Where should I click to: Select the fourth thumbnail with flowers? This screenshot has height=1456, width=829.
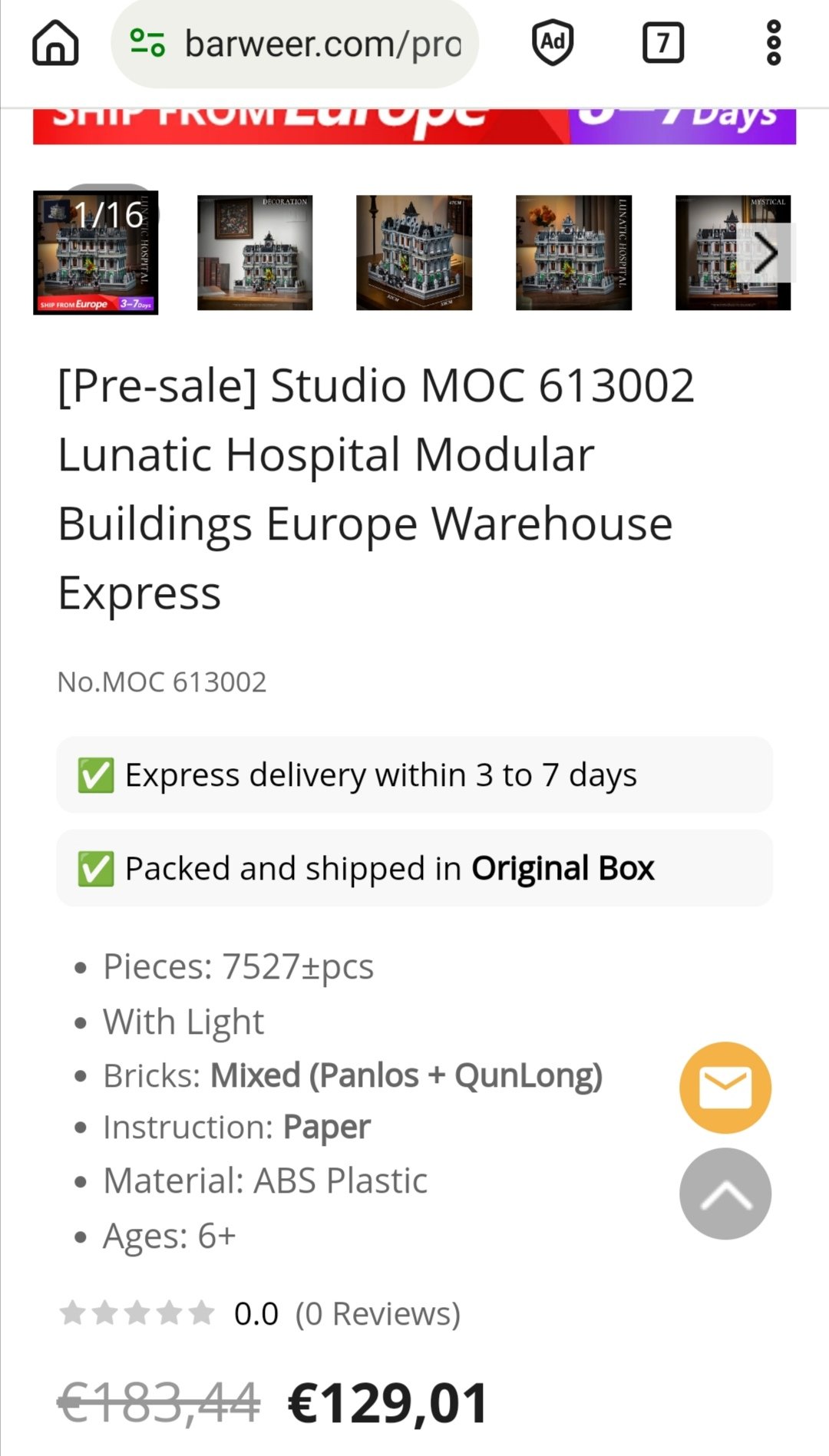pyautogui.click(x=573, y=253)
